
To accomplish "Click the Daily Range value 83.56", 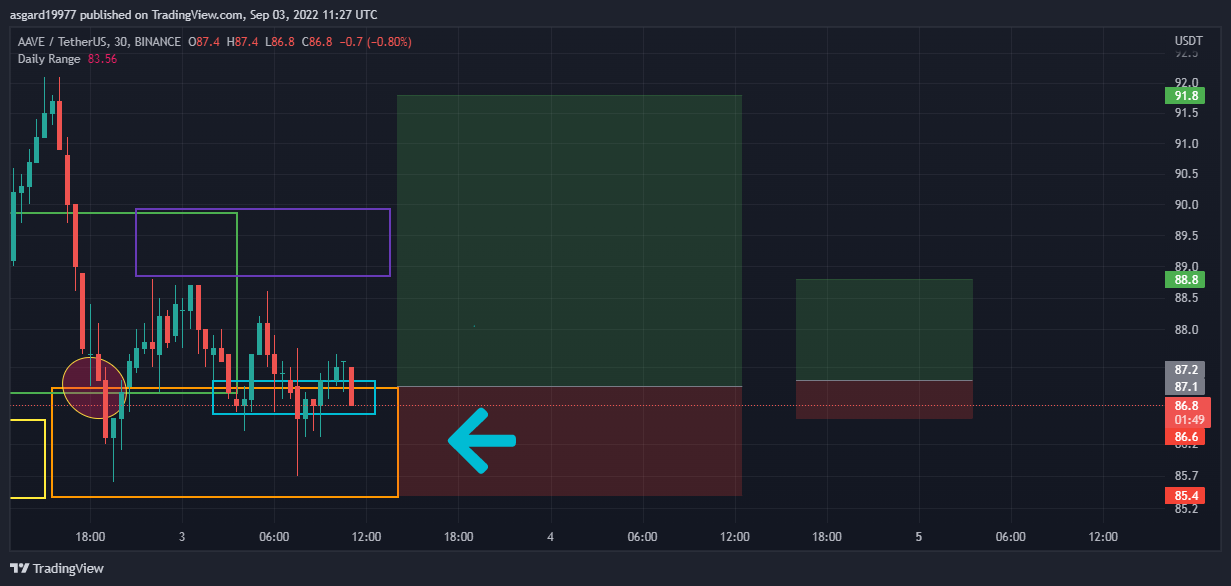I will 102,59.
